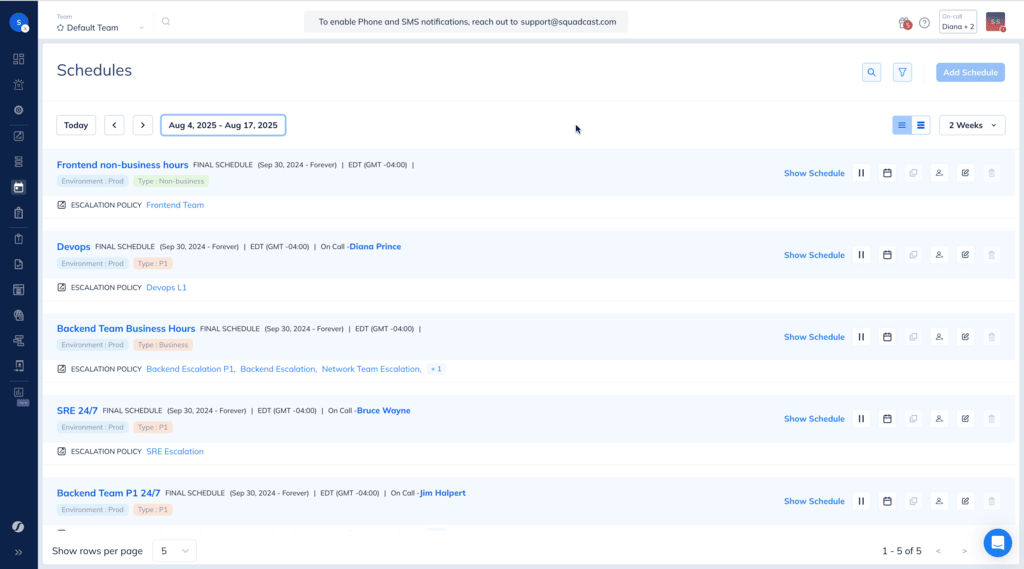This screenshot has height=569, width=1024.
Task: Open Frontend non-business hours schedule title
Action: click(122, 165)
